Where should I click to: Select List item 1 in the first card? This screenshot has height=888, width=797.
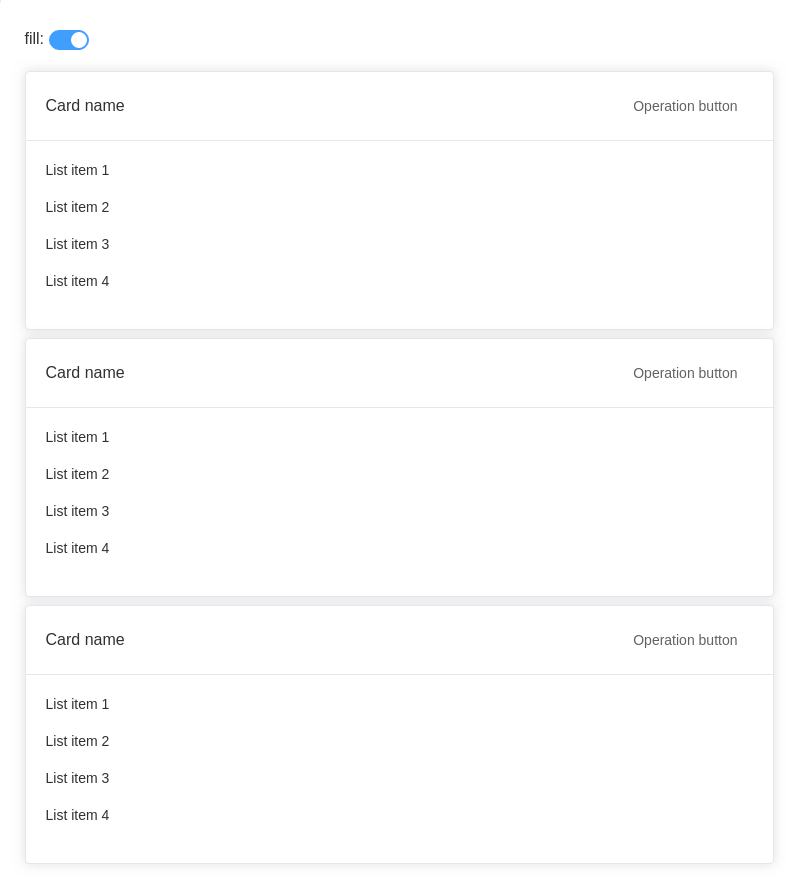click(77, 170)
